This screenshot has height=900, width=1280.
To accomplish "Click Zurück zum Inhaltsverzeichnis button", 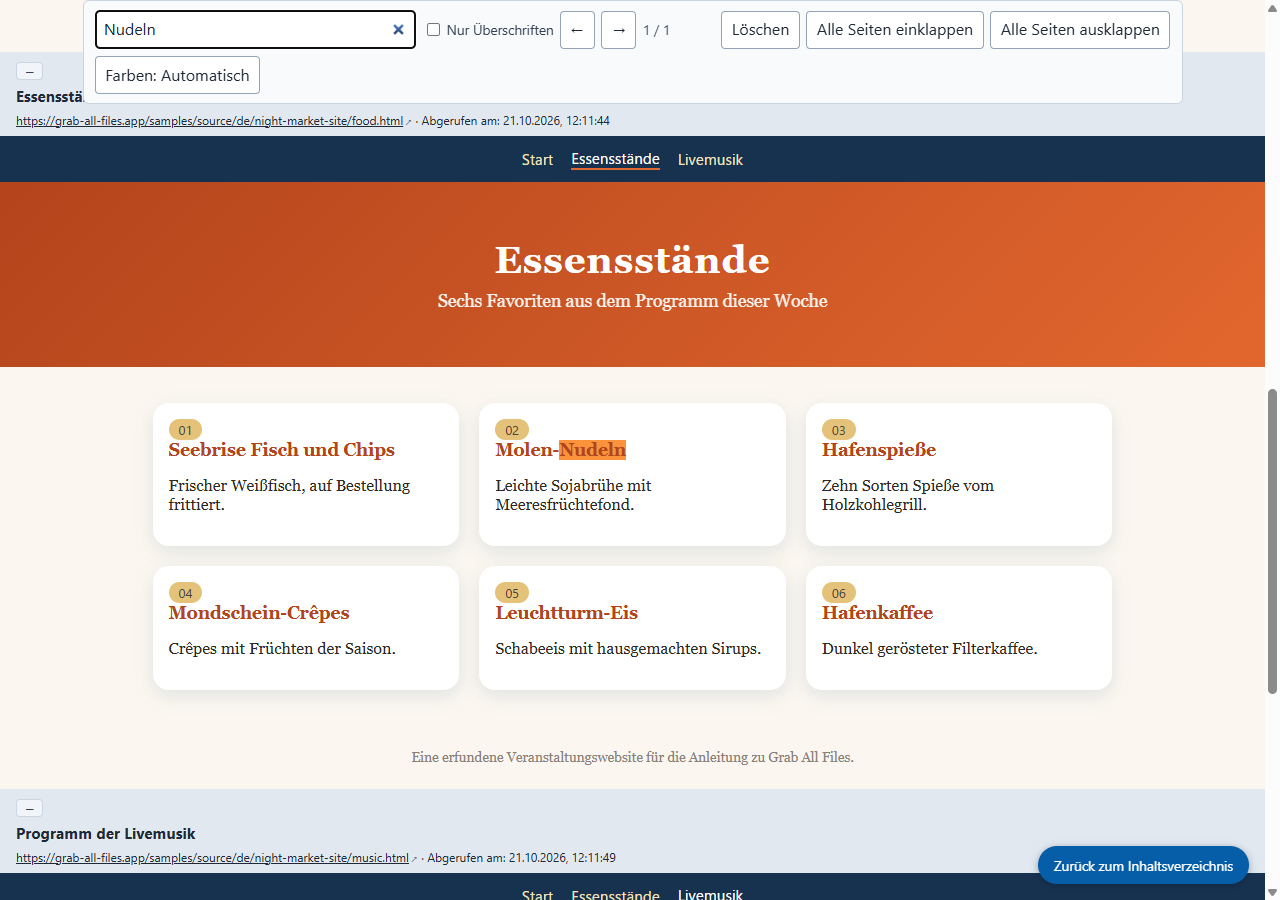I will click(x=1143, y=866).
